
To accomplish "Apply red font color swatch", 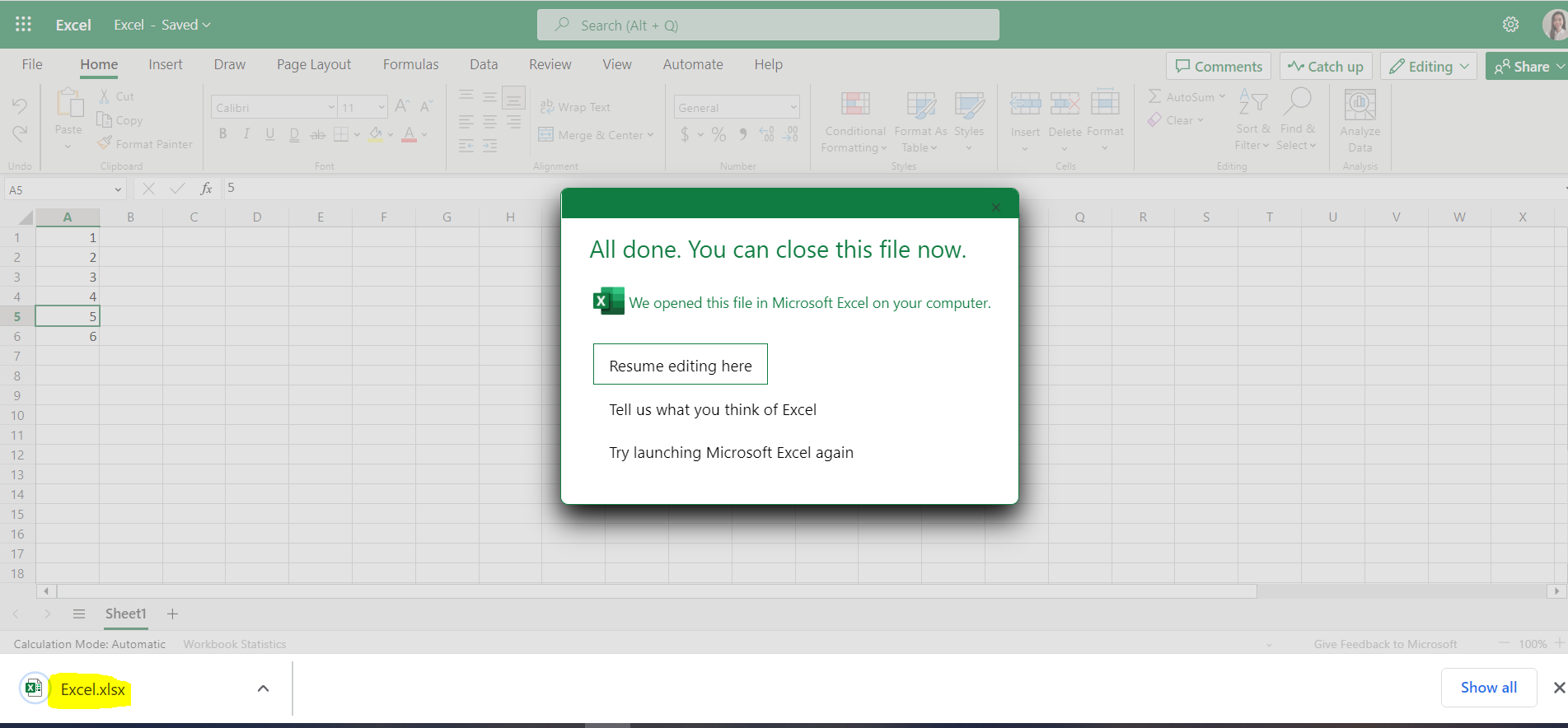I will coord(410,134).
